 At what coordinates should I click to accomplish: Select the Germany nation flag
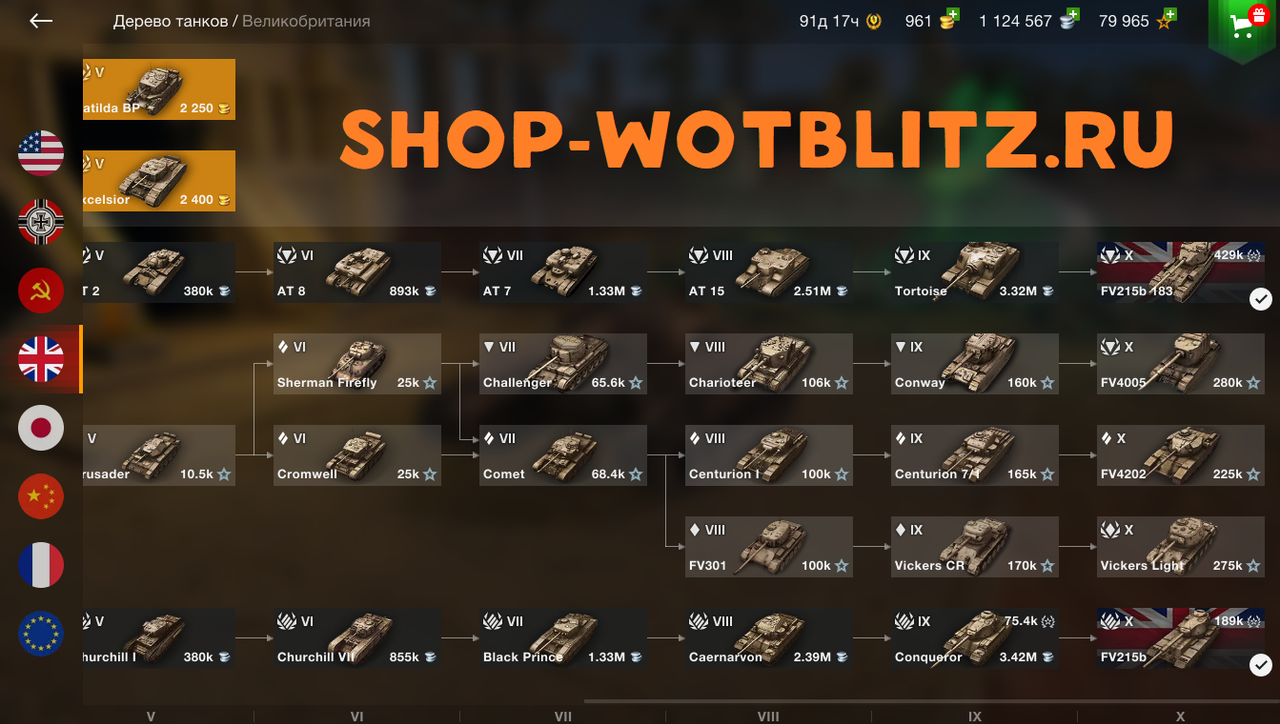41,222
